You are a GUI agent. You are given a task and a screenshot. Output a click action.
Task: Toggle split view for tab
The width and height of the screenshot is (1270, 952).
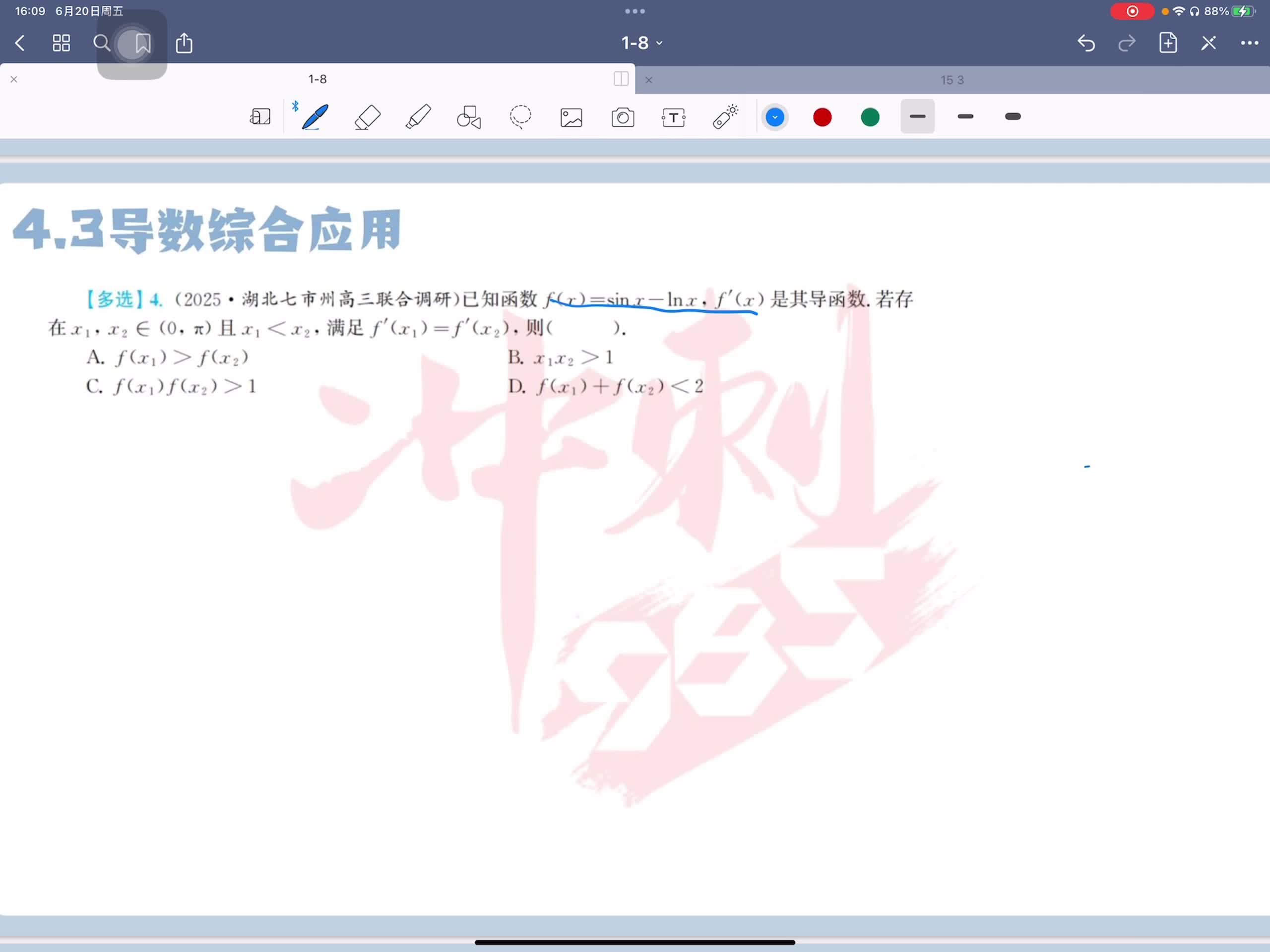(621, 79)
